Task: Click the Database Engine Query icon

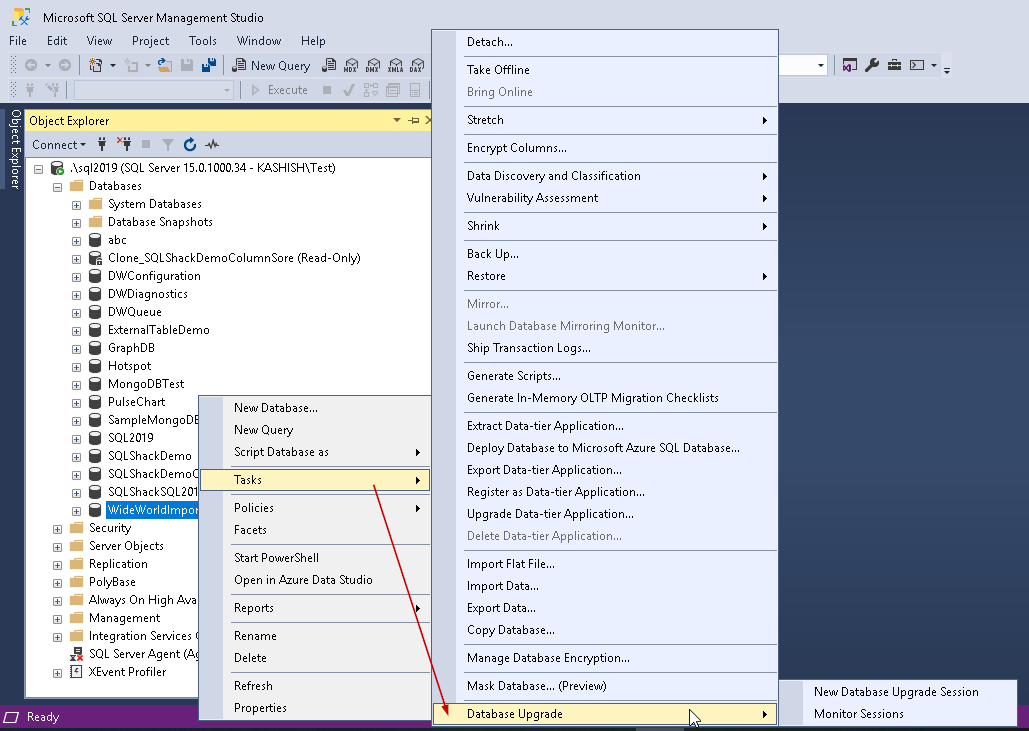Action: pyautogui.click(x=329, y=65)
